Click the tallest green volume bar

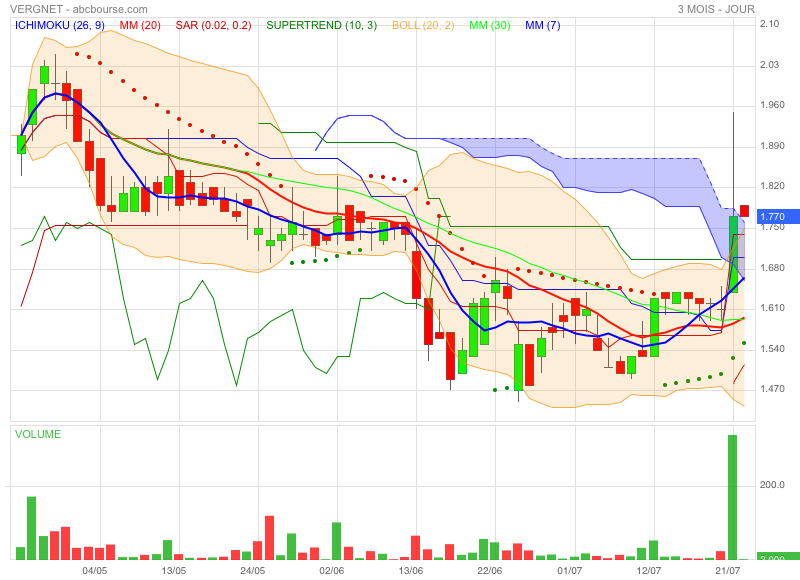(732, 497)
